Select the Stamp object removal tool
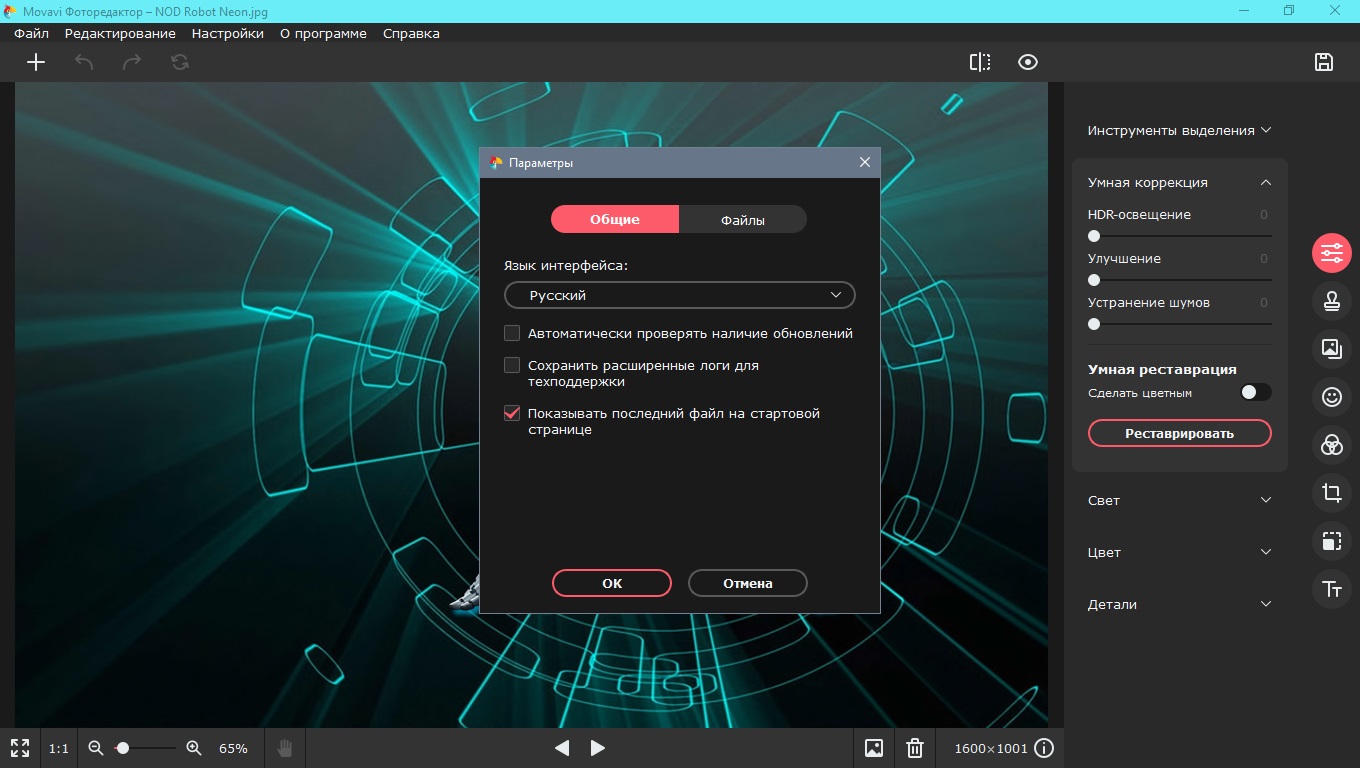This screenshot has width=1360, height=768. coord(1331,300)
